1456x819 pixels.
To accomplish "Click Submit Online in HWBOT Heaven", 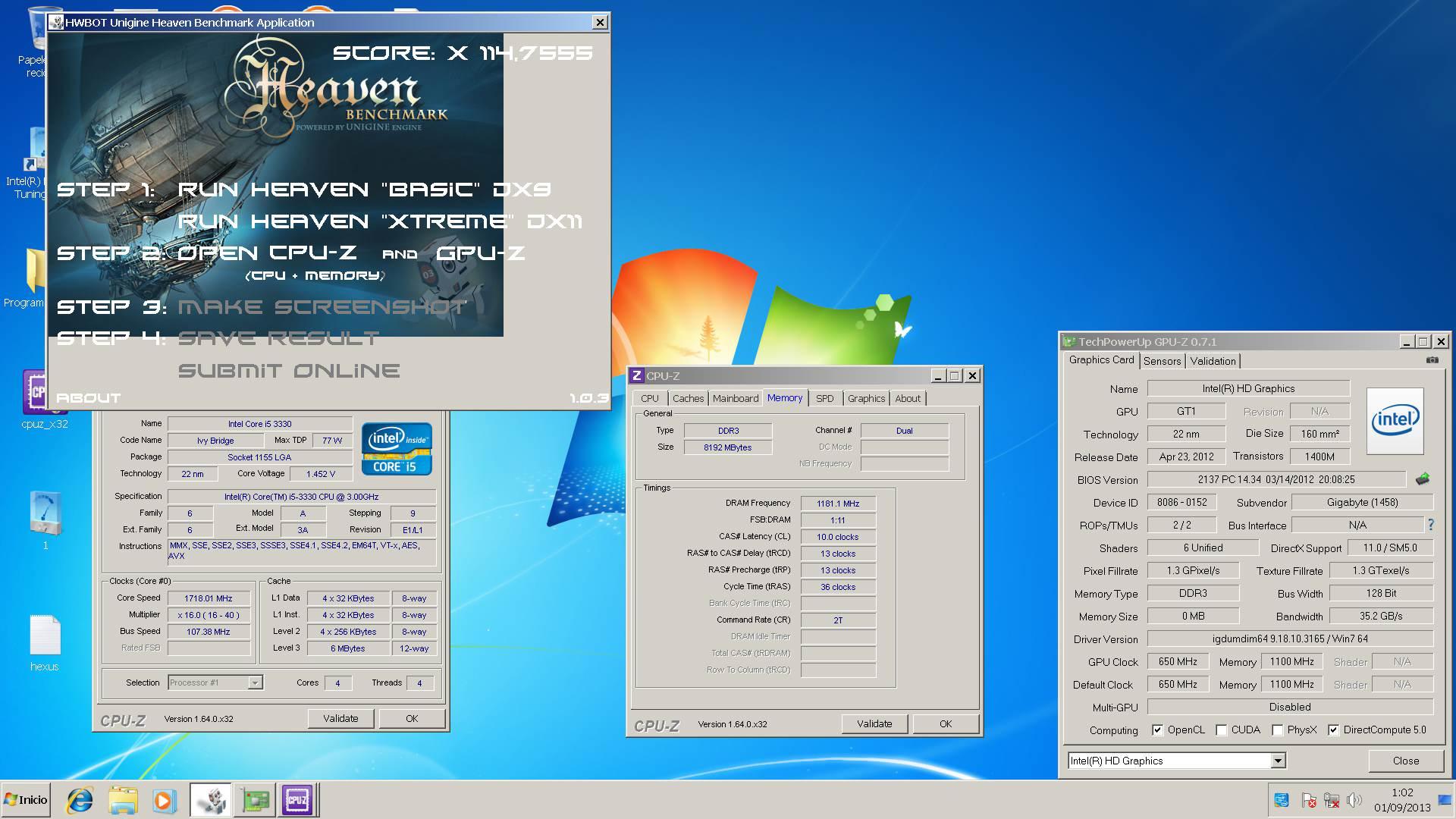I will click(x=289, y=371).
